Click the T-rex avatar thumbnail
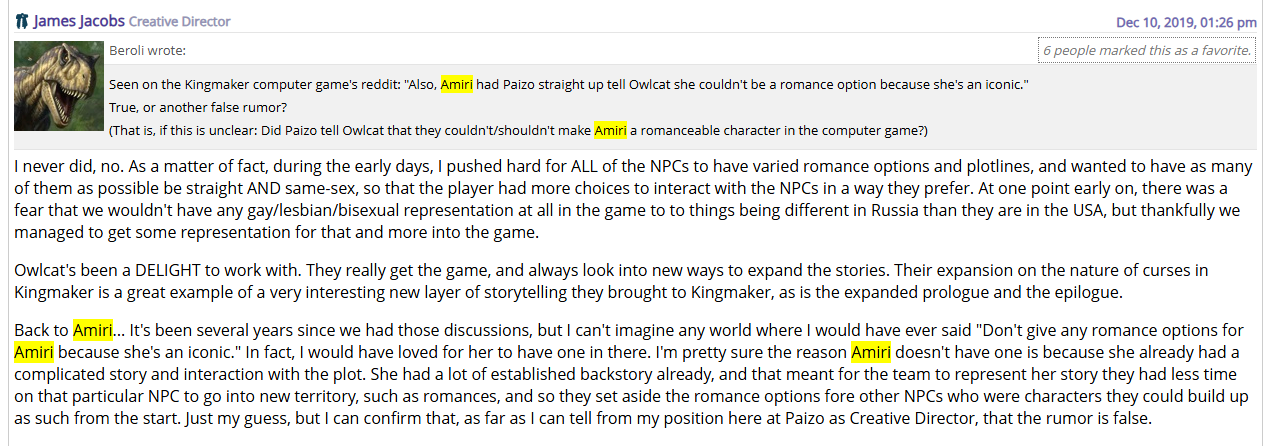This screenshot has width=1283, height=446. point(59,86)
